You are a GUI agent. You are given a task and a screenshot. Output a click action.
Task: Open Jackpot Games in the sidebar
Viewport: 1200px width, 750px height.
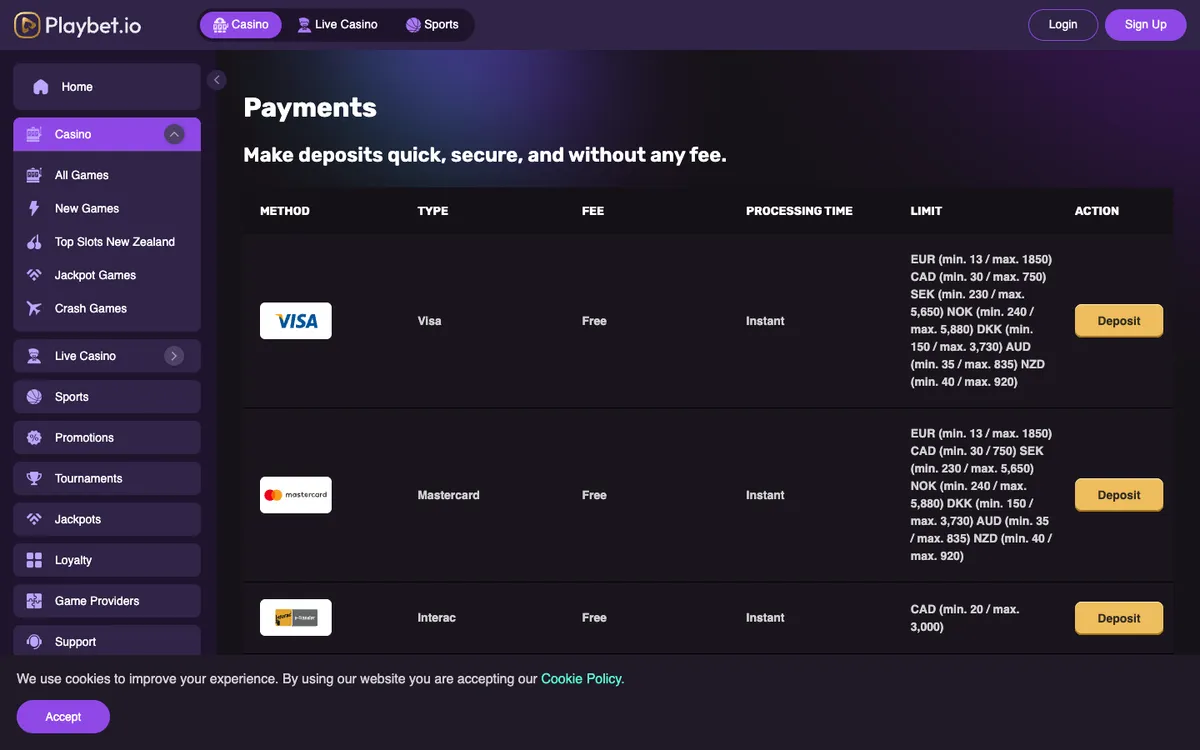point(107,275)
